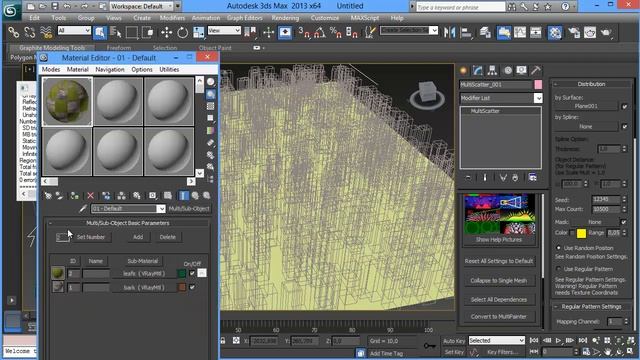640x360 pixels.
Task: Collapse the Regular Pattern Settings rollout
Action: (x=591, y=307)
